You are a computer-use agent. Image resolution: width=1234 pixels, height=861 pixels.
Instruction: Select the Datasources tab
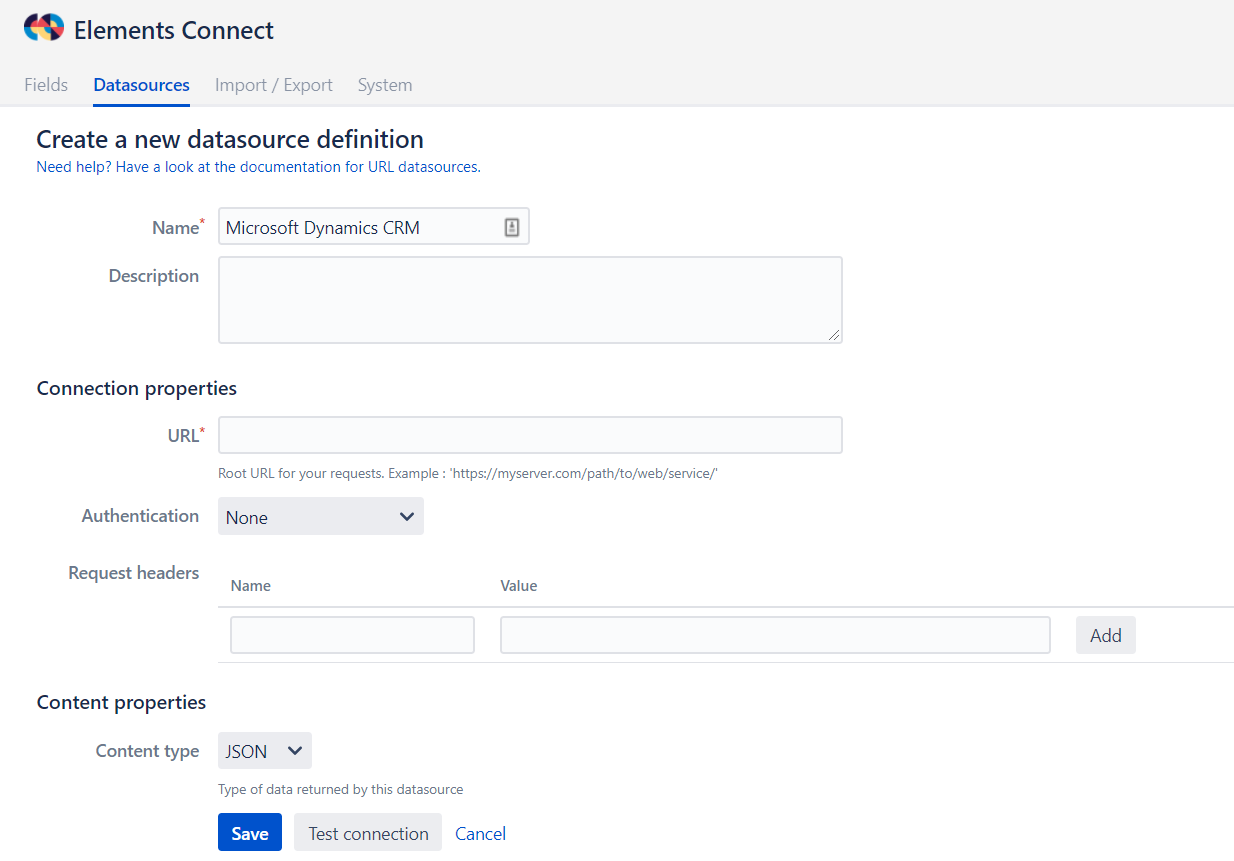tap(142, 85)
